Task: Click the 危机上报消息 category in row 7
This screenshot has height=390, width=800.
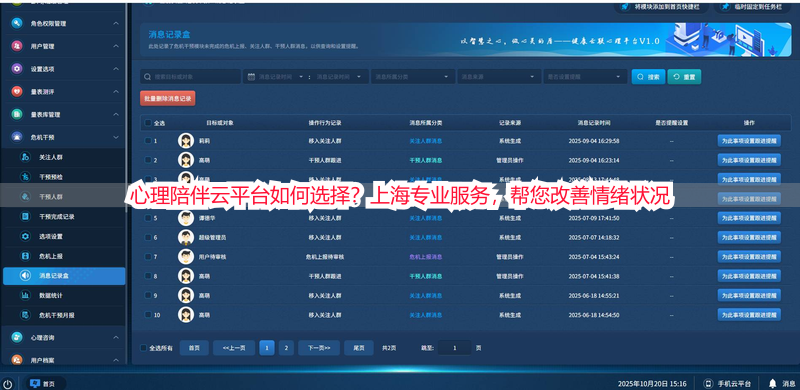Action: point(426,257)
